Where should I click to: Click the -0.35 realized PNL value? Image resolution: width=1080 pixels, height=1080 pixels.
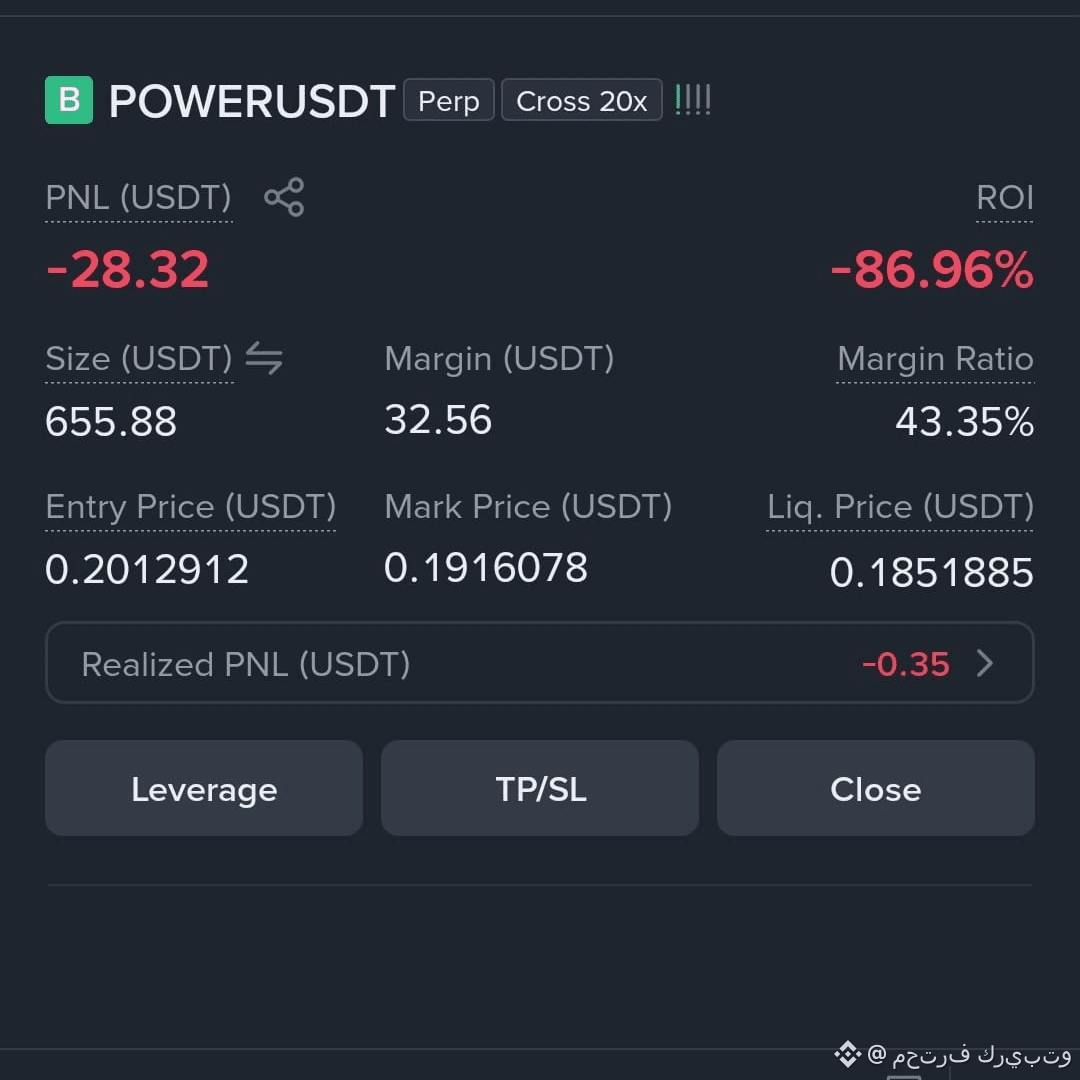point(905,665)
